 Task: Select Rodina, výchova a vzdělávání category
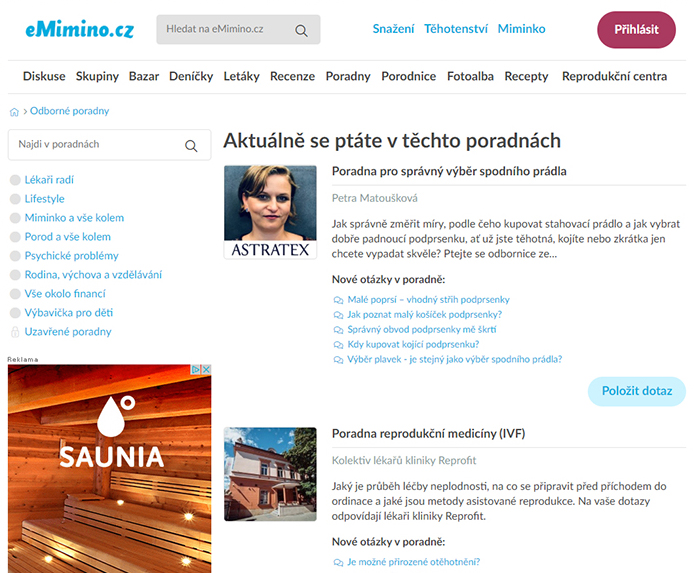click(93, 275)
